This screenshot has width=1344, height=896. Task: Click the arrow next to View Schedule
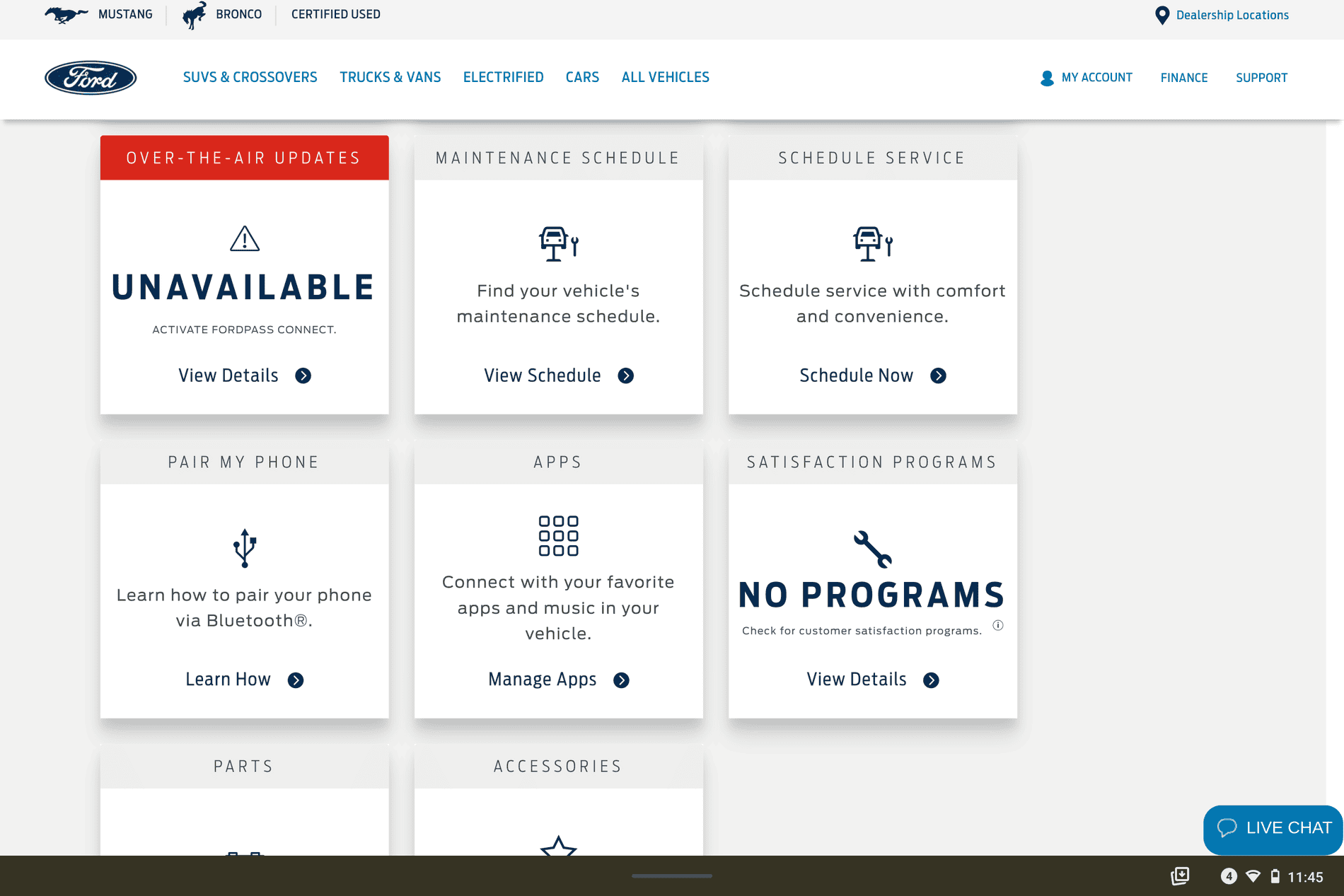[626, 376]
